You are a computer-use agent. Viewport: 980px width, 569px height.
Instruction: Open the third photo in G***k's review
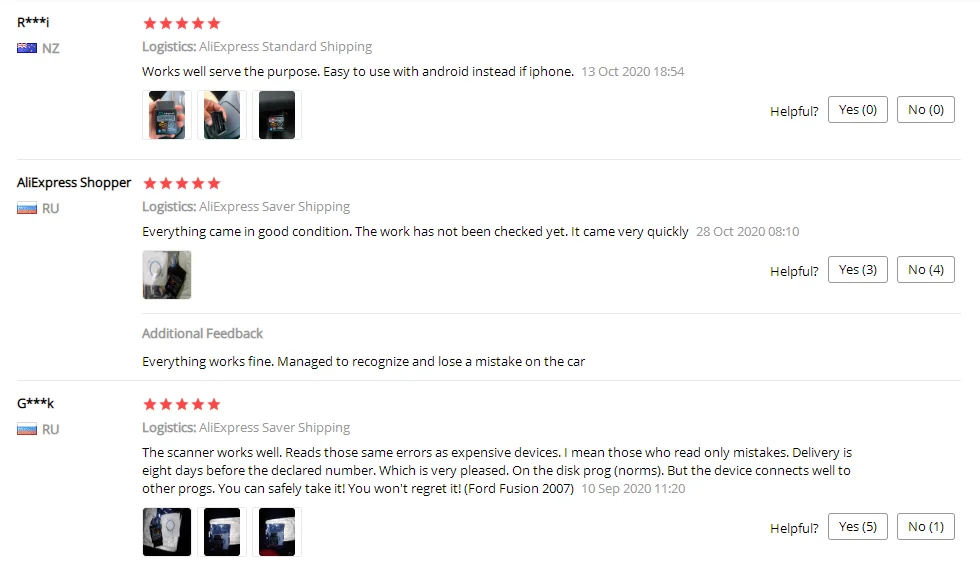(x=277, y=532)
